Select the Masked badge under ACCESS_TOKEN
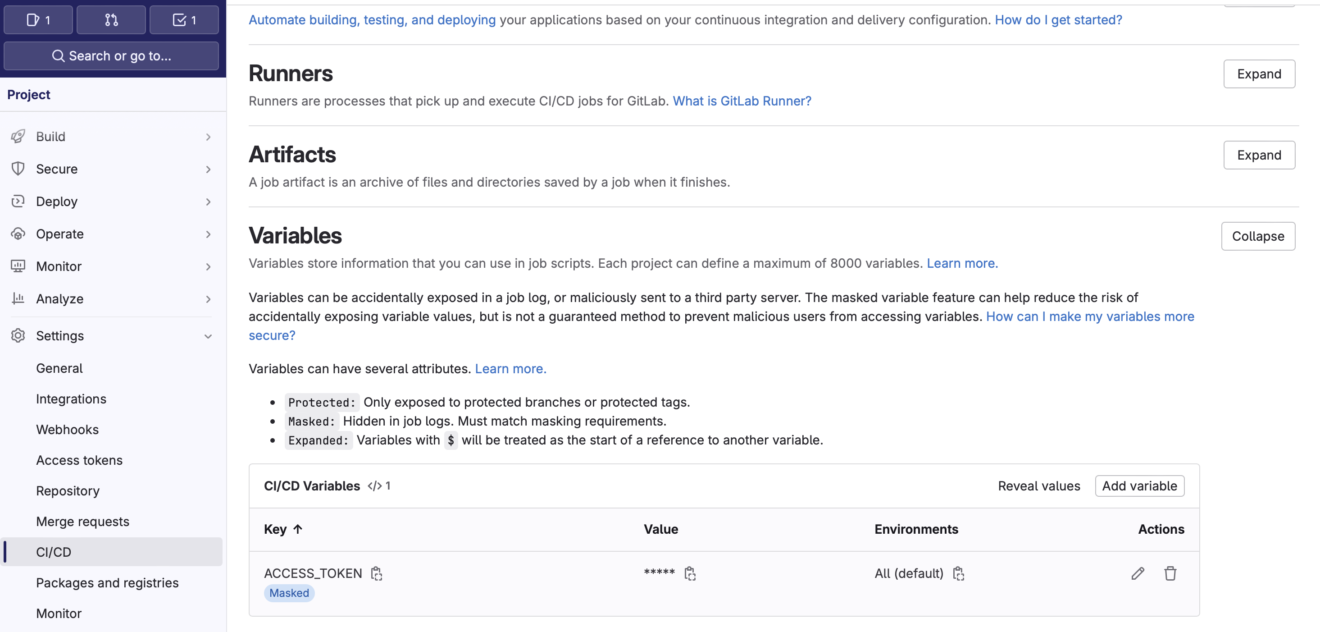 [289, 592]
